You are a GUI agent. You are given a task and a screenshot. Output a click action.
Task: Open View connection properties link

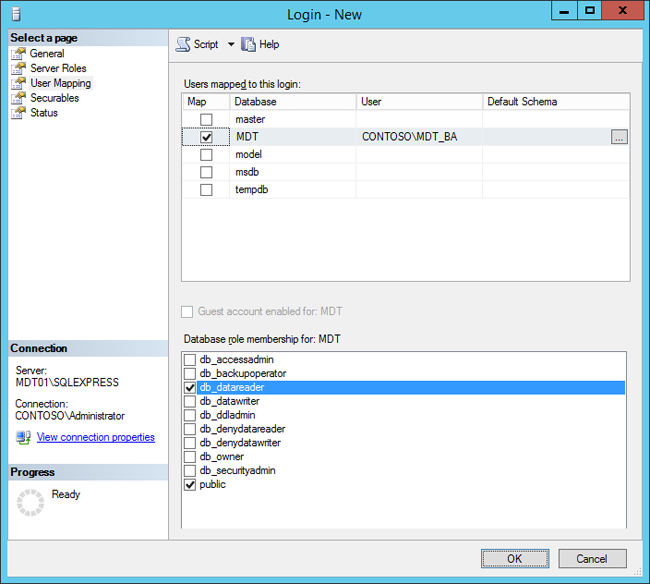pos(95,437)
